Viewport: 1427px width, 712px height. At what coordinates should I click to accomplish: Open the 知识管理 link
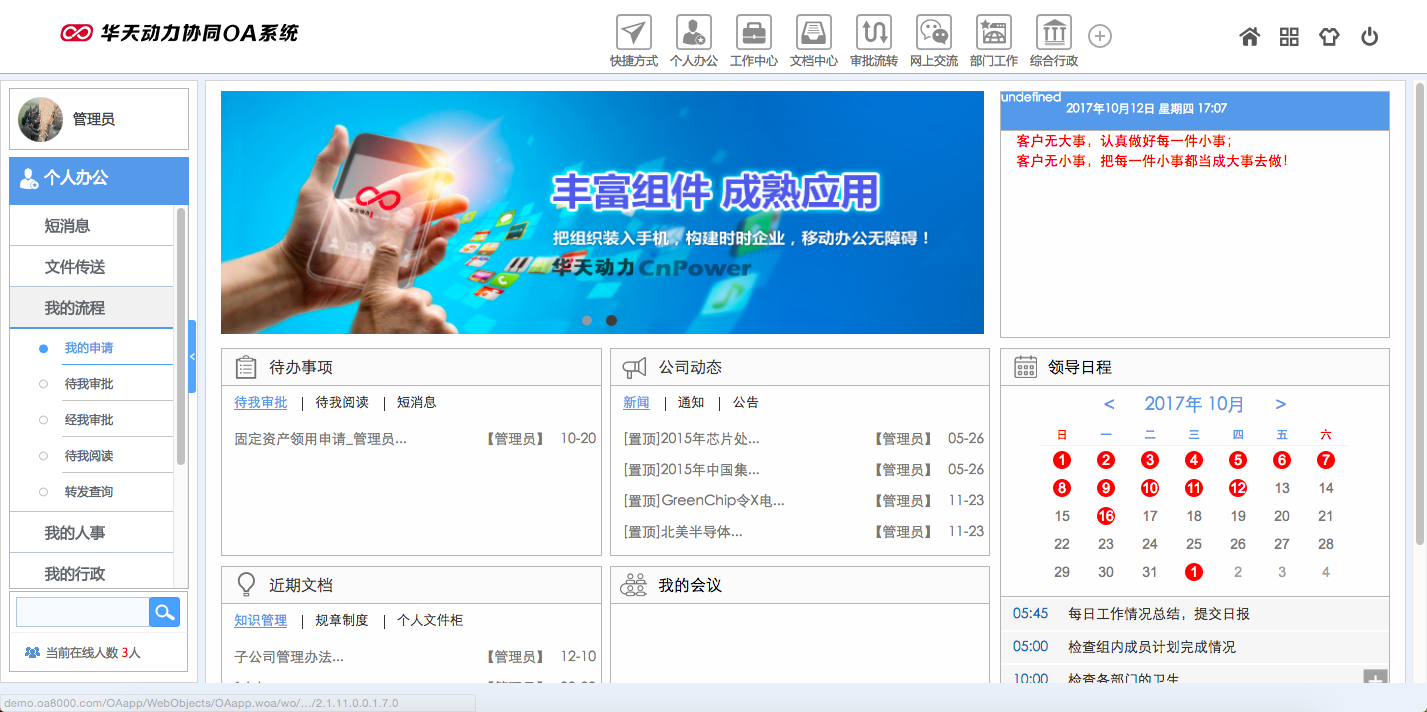point(261,620)
